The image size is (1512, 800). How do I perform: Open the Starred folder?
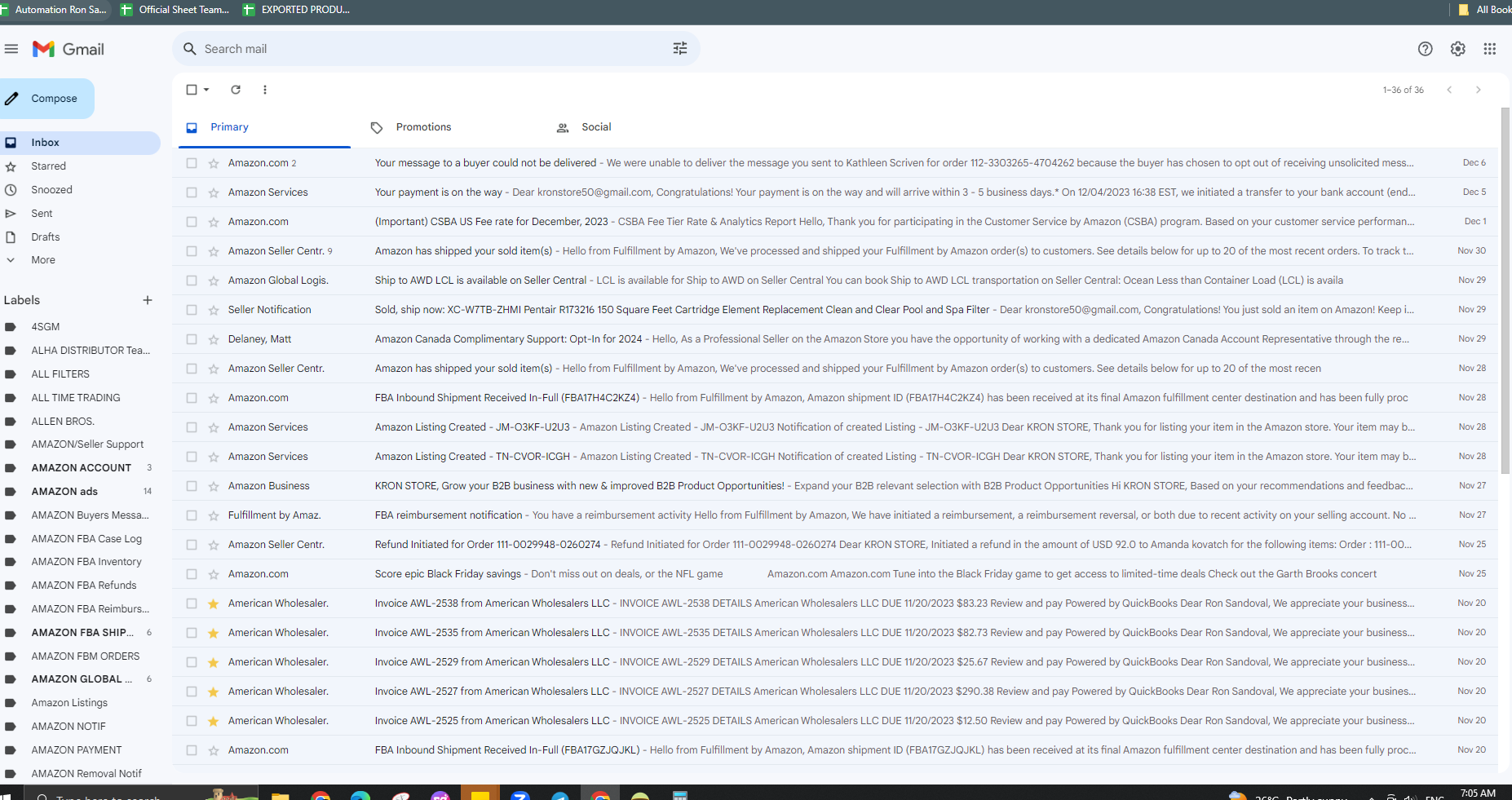79,166
